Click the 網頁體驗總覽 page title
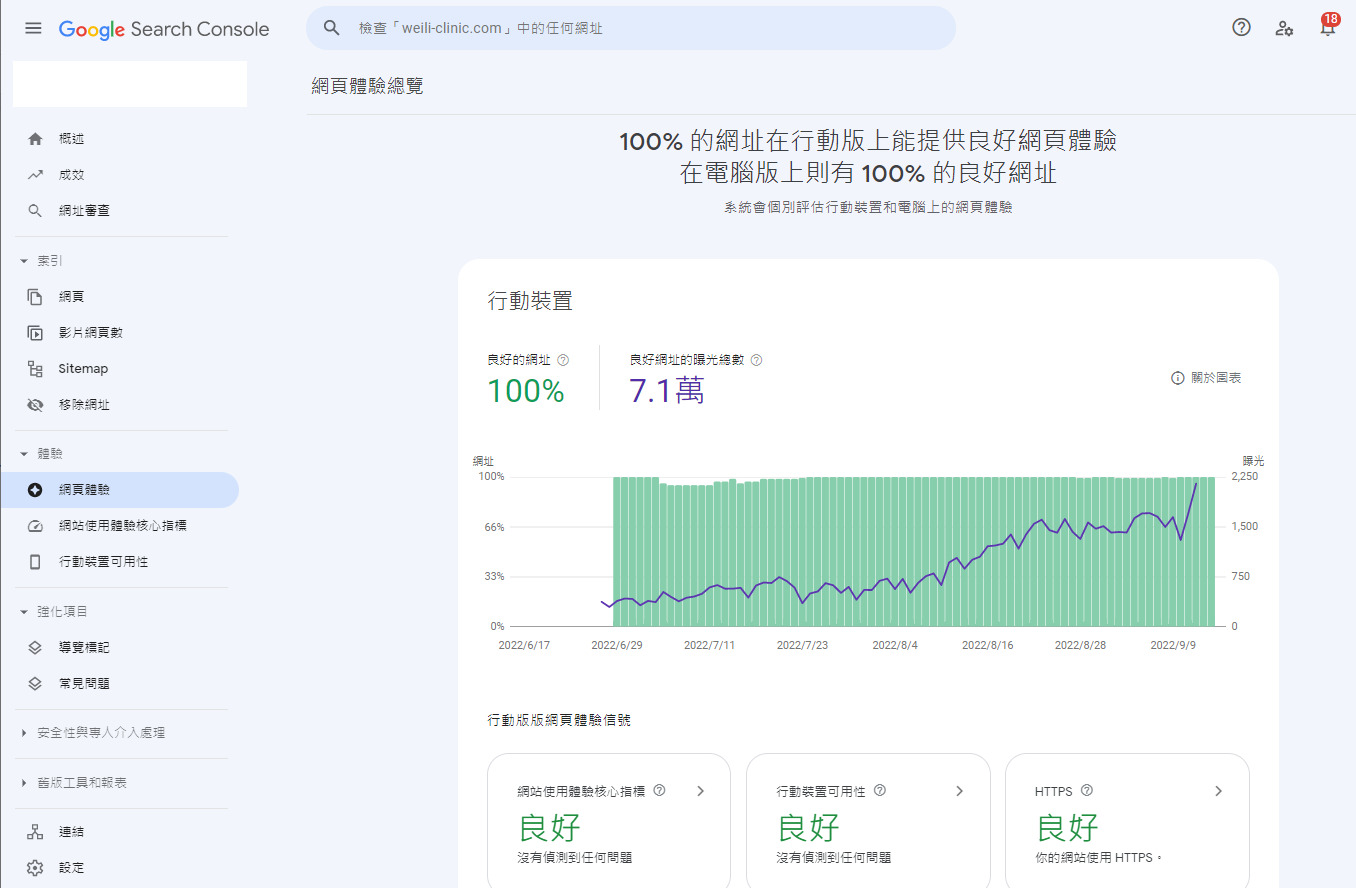1356x888 pixels. click(x=368, y=86)
